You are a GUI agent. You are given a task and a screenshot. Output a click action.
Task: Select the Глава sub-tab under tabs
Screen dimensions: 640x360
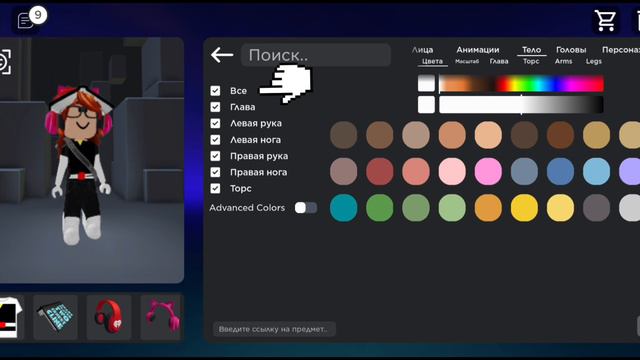tap(499, 61)
